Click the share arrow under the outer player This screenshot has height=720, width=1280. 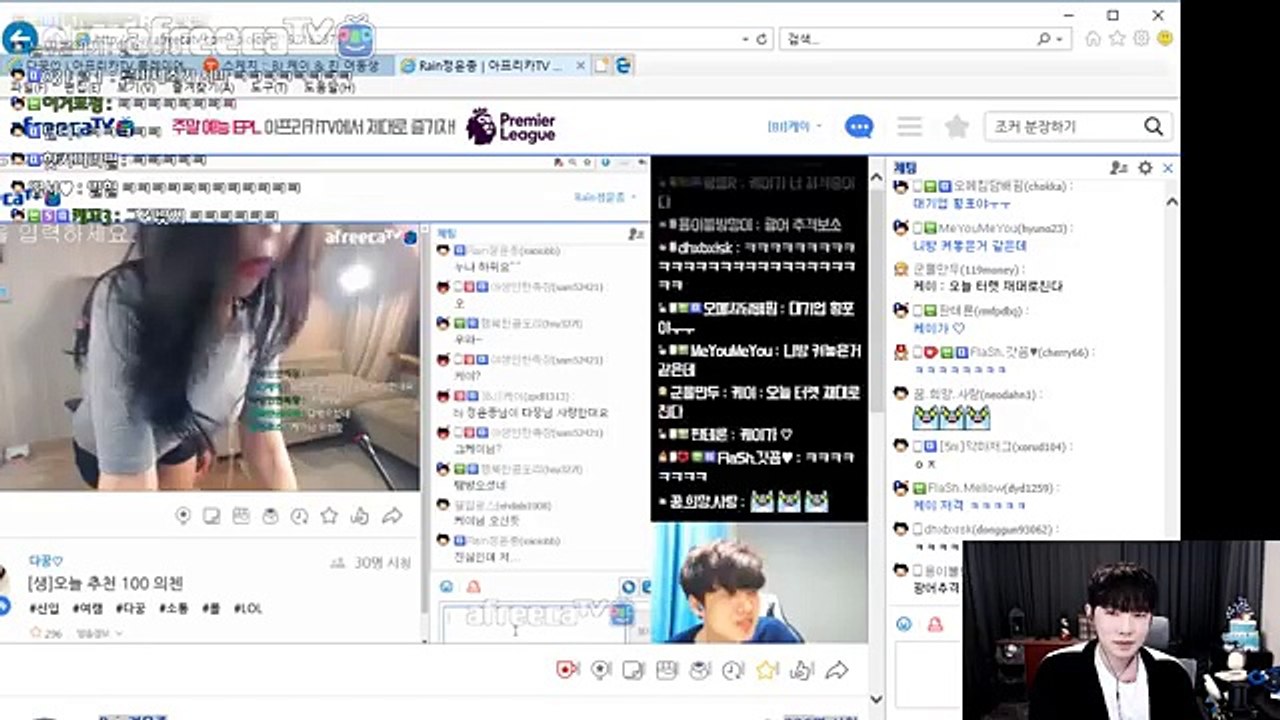[x=838, y=670]
